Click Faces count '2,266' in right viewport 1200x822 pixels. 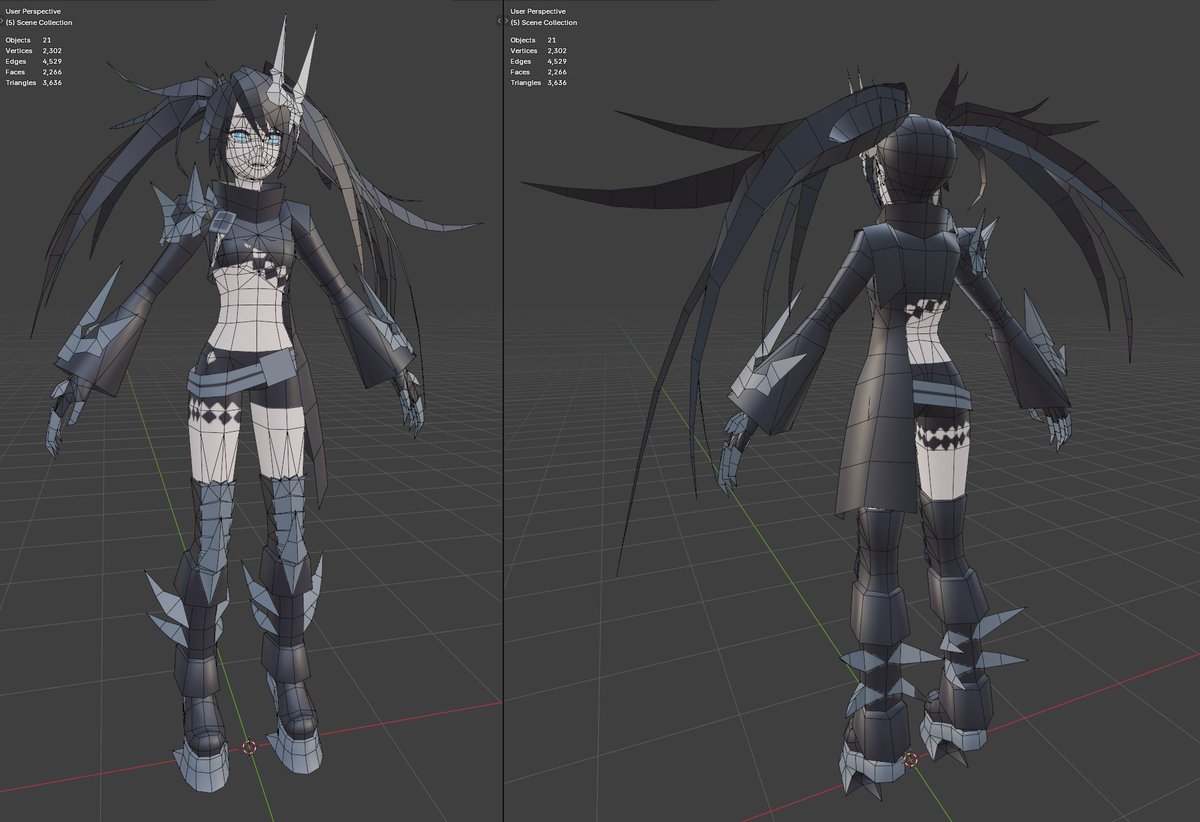pos(557,72)
